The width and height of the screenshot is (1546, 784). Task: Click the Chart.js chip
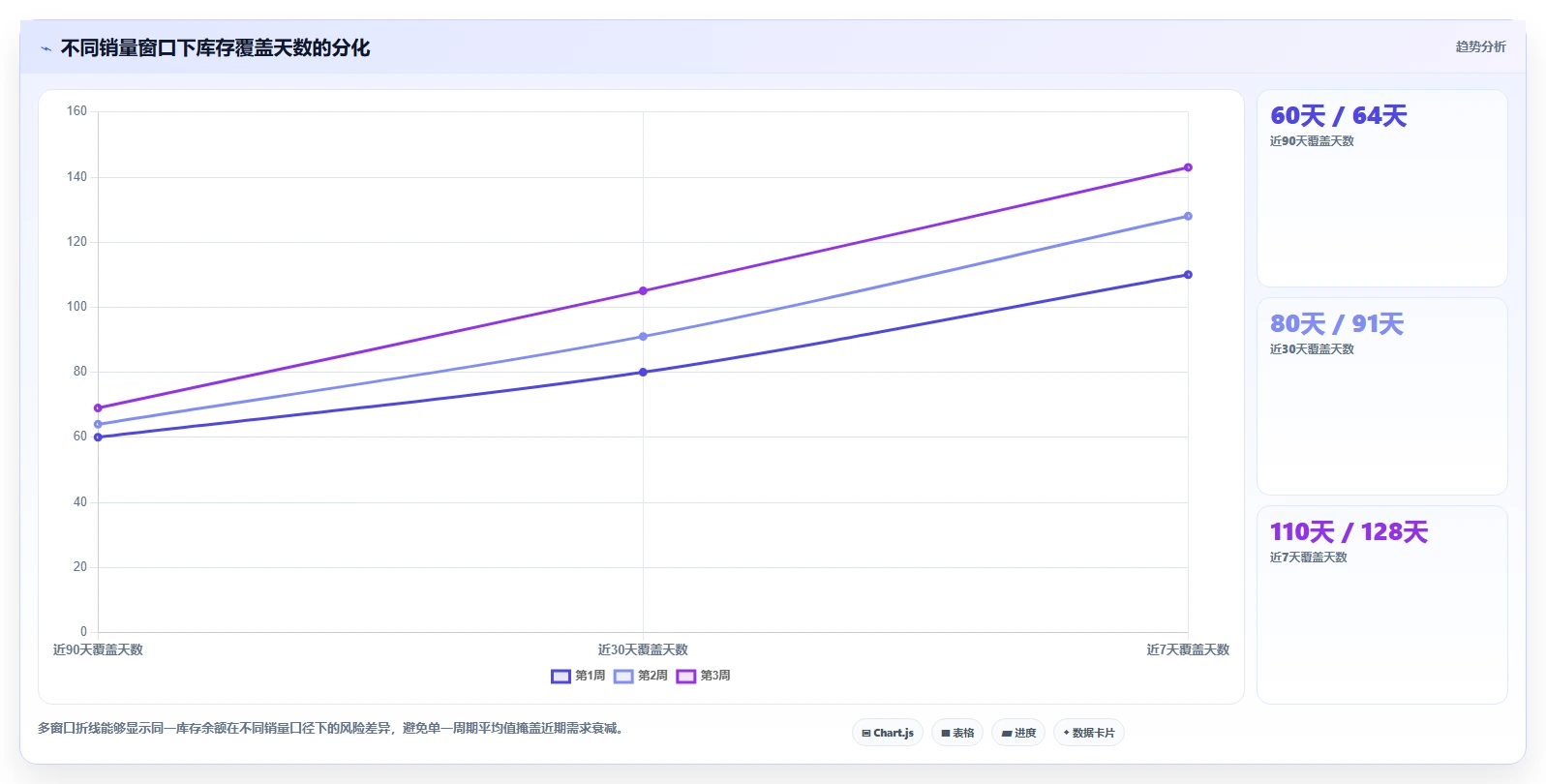coord(888,733)
